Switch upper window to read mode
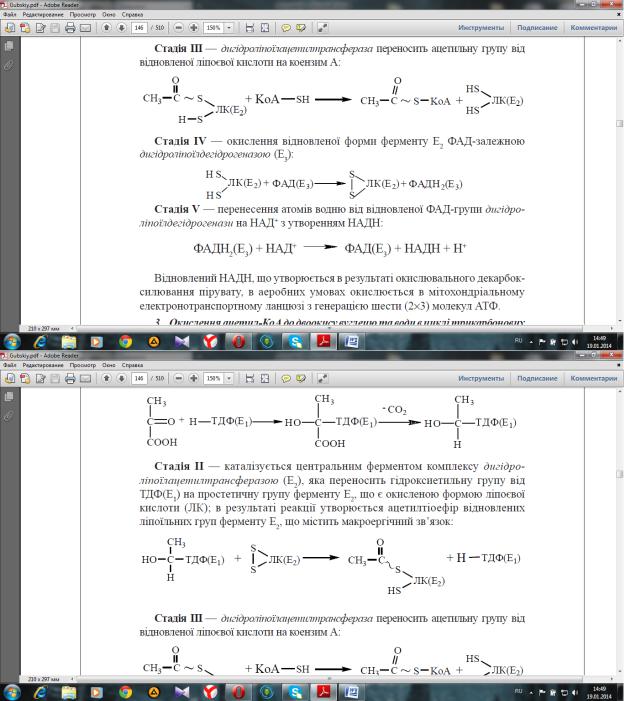 (x=322, y=28)
